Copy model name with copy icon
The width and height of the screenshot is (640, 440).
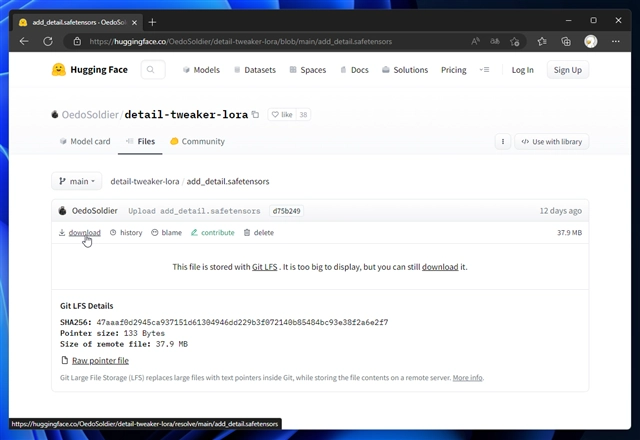pos(256,115)
